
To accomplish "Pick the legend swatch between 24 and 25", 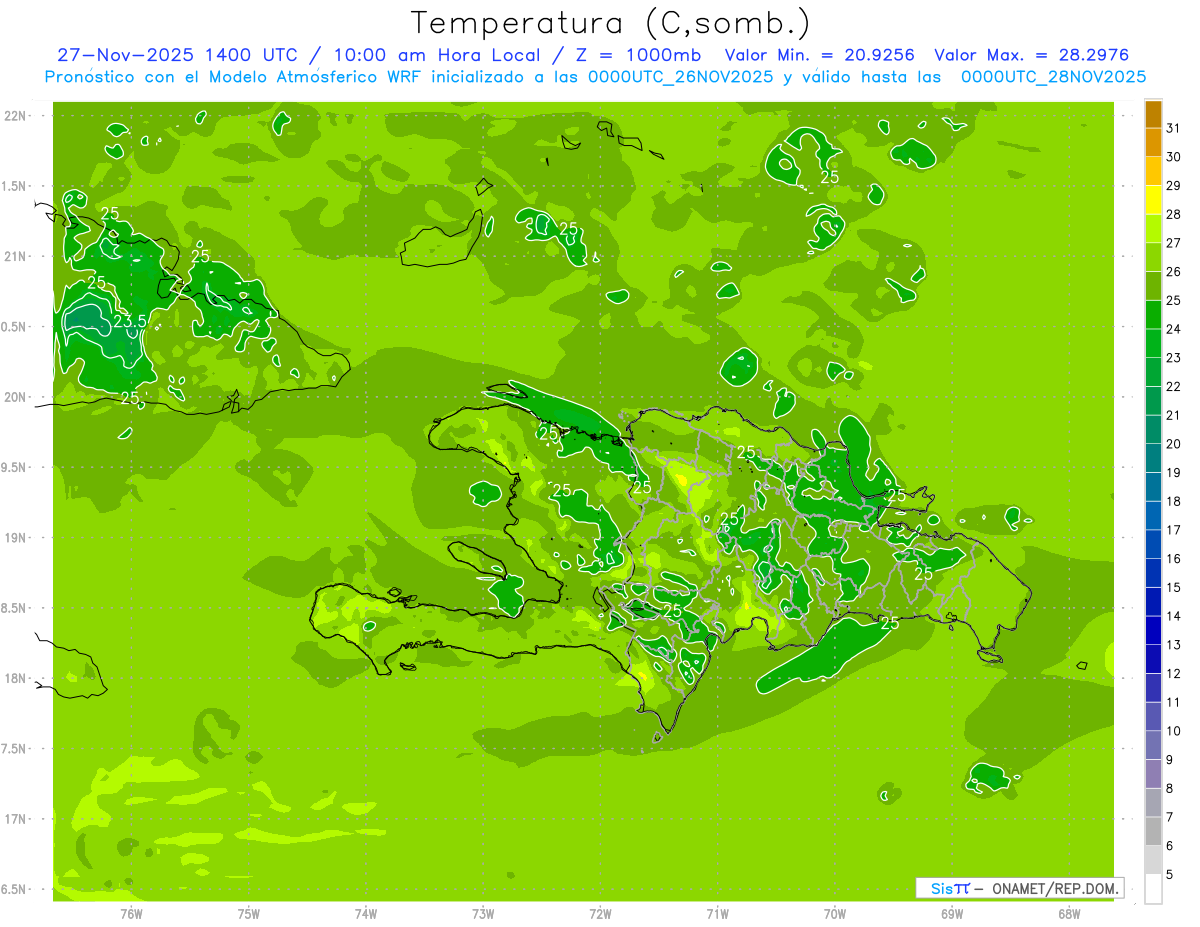I will 1153,315.
